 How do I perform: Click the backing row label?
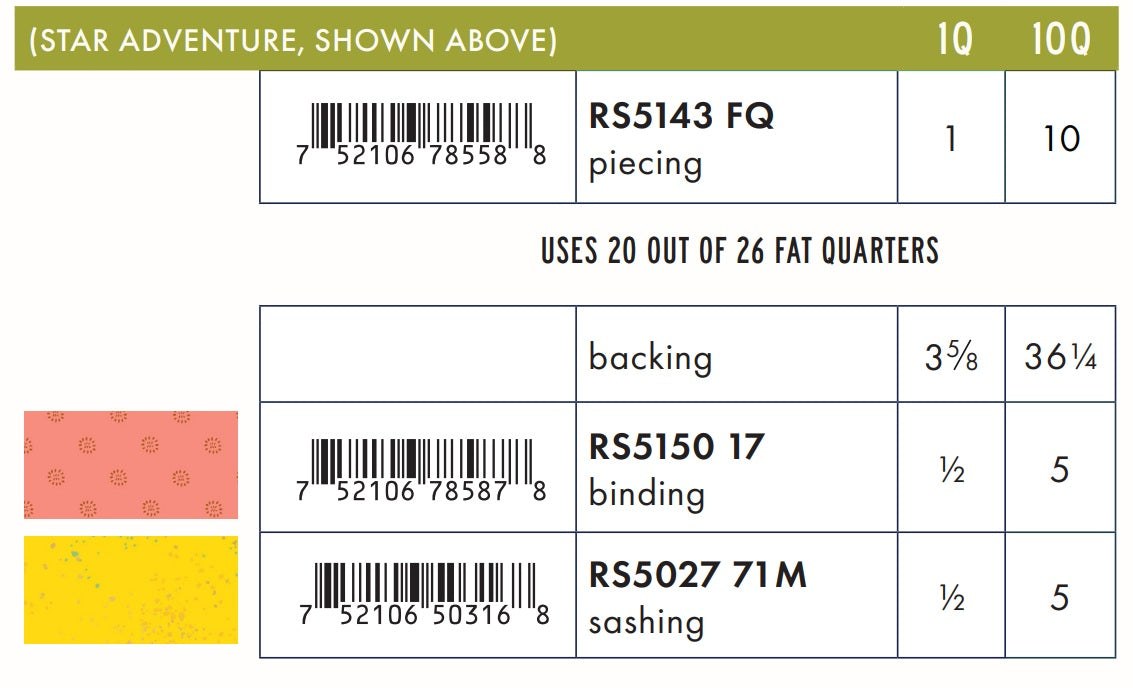click(650, 357)
